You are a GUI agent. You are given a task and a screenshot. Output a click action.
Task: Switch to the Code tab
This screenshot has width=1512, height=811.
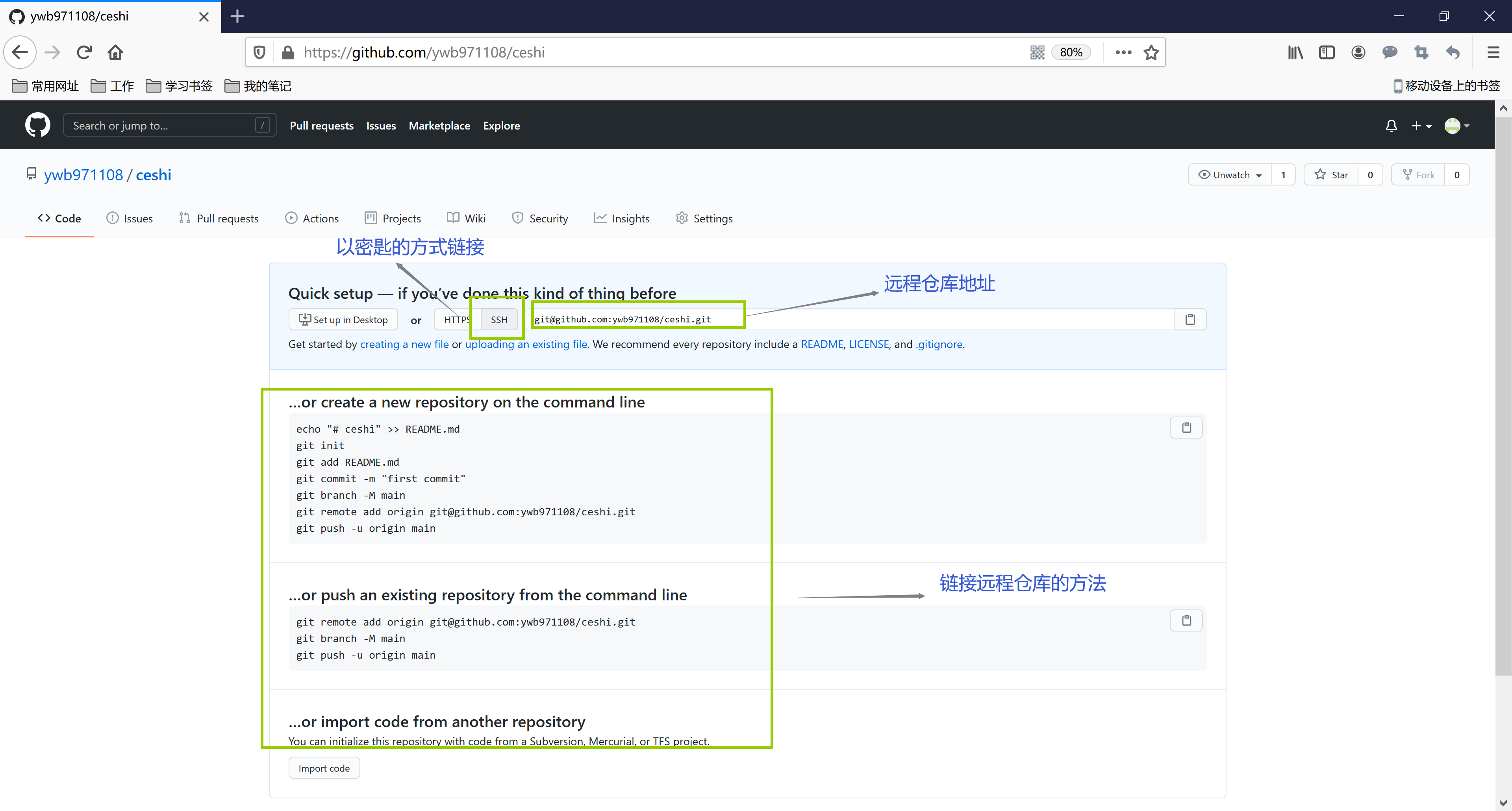[x=59, y=218]
